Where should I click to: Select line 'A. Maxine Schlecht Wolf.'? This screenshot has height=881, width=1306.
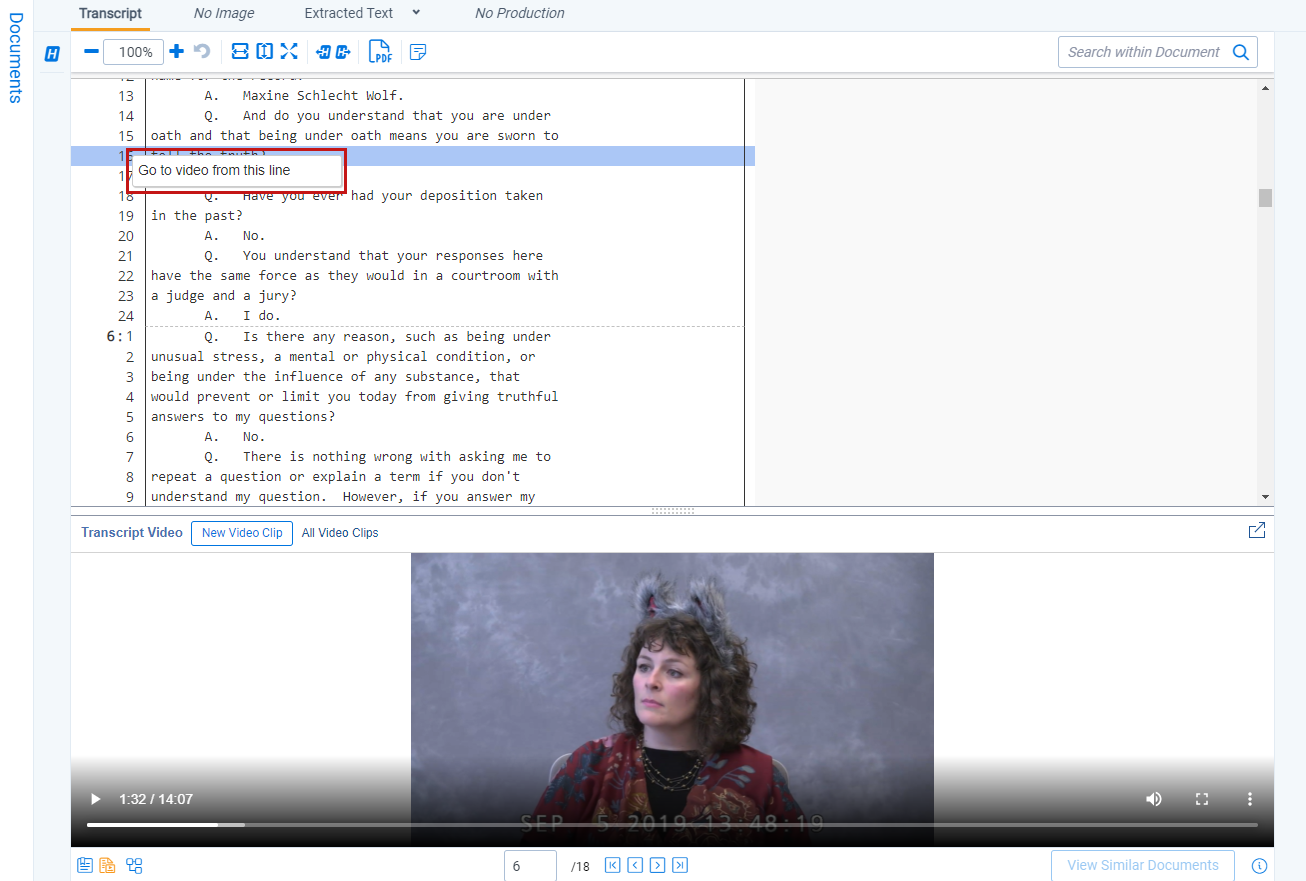(304, 96)
